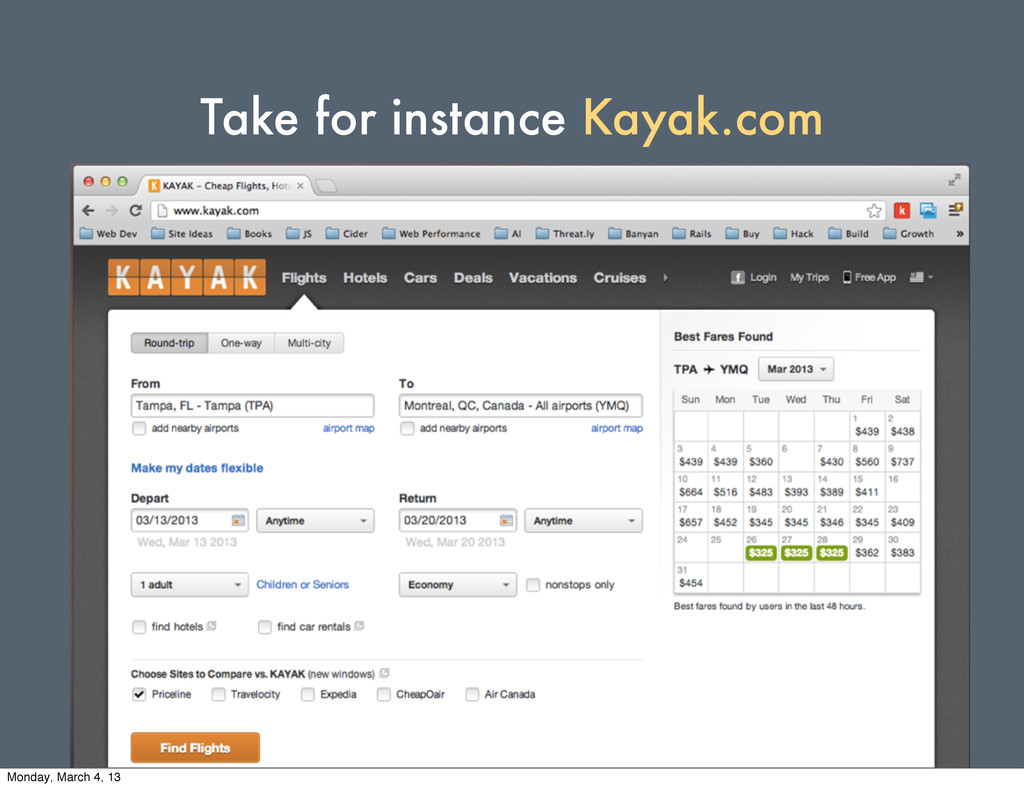1024x788 pixels.
Task: Open the Cruises nav tab
Action: (620, 277)
